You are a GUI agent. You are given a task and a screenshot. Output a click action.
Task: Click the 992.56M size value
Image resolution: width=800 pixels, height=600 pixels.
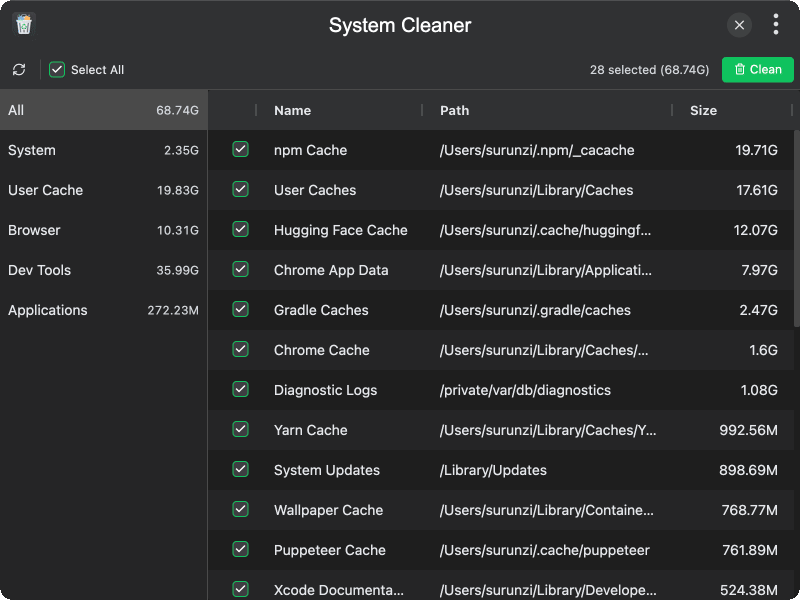pyautogui.click(x=748, y=430)
